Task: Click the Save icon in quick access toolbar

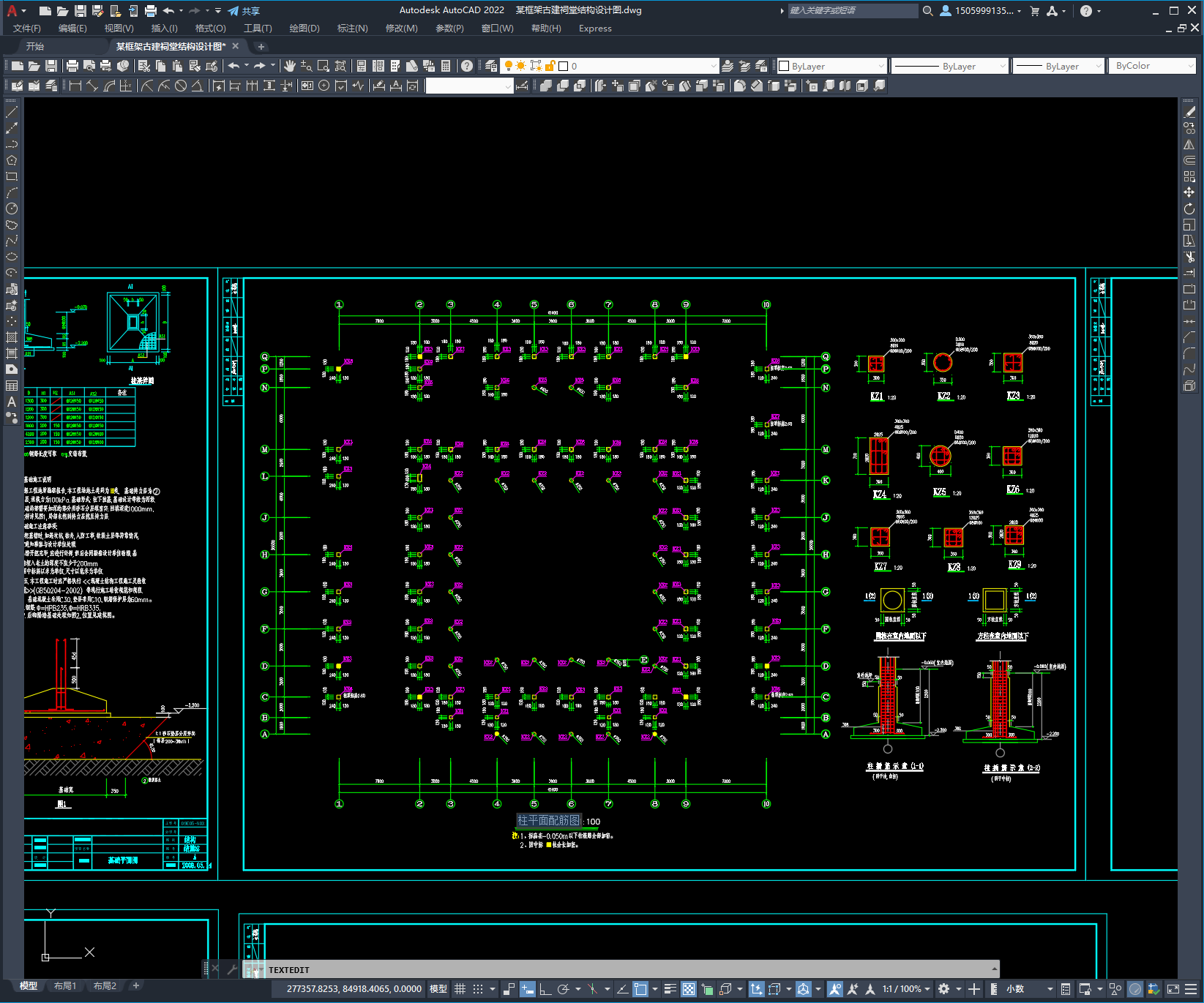Action: (80, 11)
